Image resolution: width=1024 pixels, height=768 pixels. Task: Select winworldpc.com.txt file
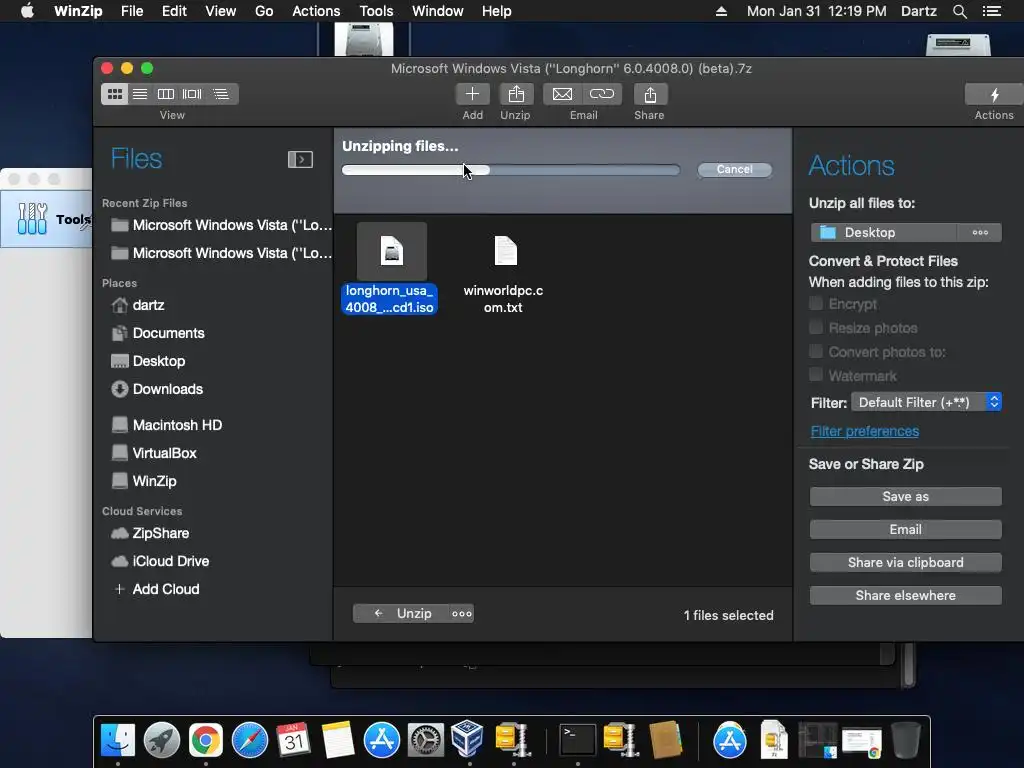point(504,274)
